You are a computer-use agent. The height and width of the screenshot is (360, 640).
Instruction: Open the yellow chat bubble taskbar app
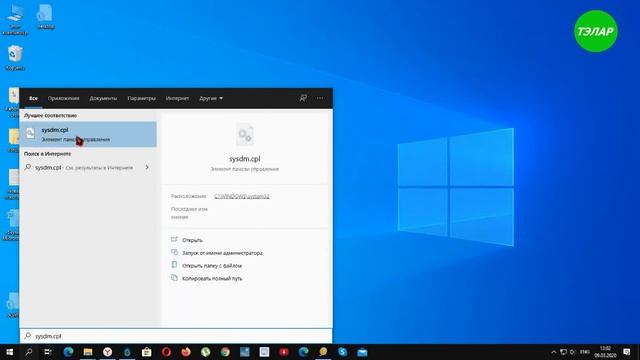point(323,352)
